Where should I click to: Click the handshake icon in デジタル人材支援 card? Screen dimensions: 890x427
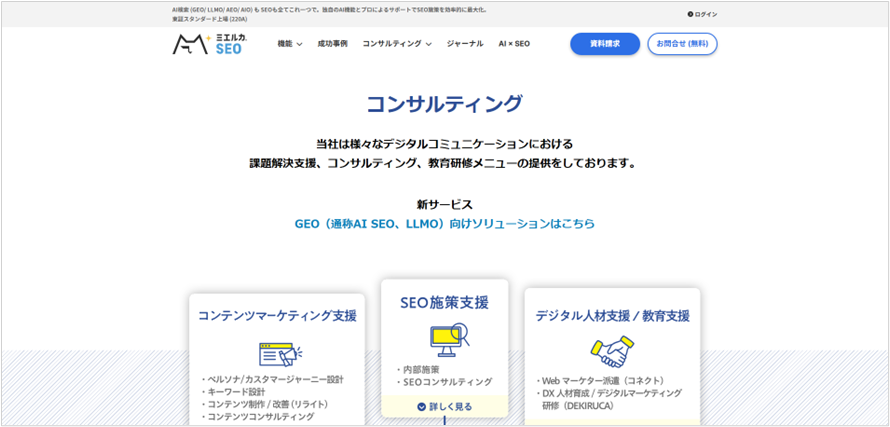click(612, 351)
